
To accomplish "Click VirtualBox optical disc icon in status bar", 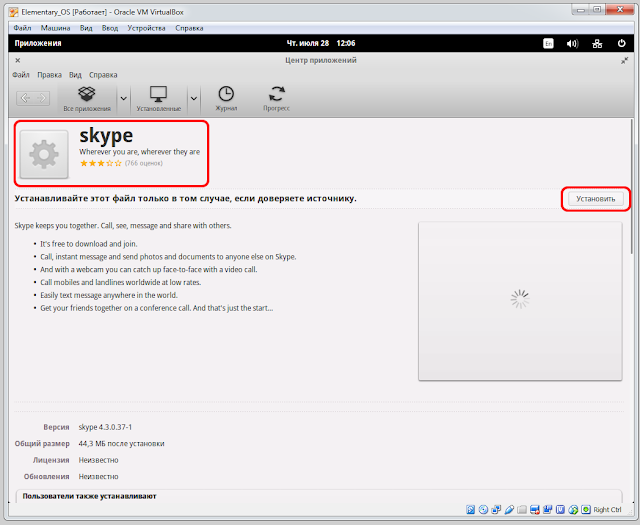I will [x=483, y=509].
